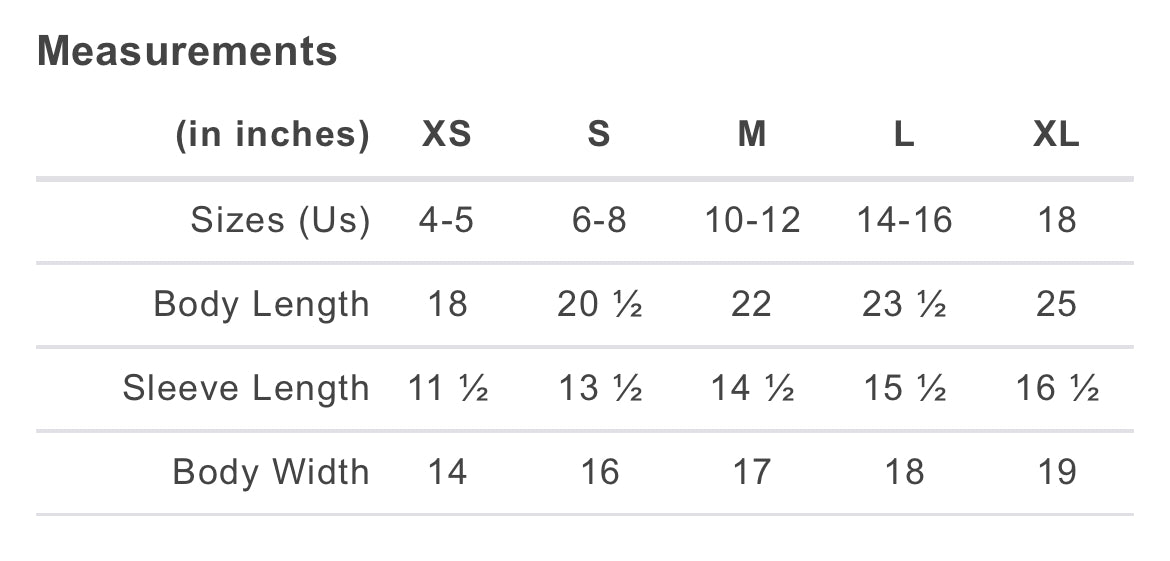The image size is (1170, 561).
Task: Click the "Body Length" row label
Action: tap(261, 304)
